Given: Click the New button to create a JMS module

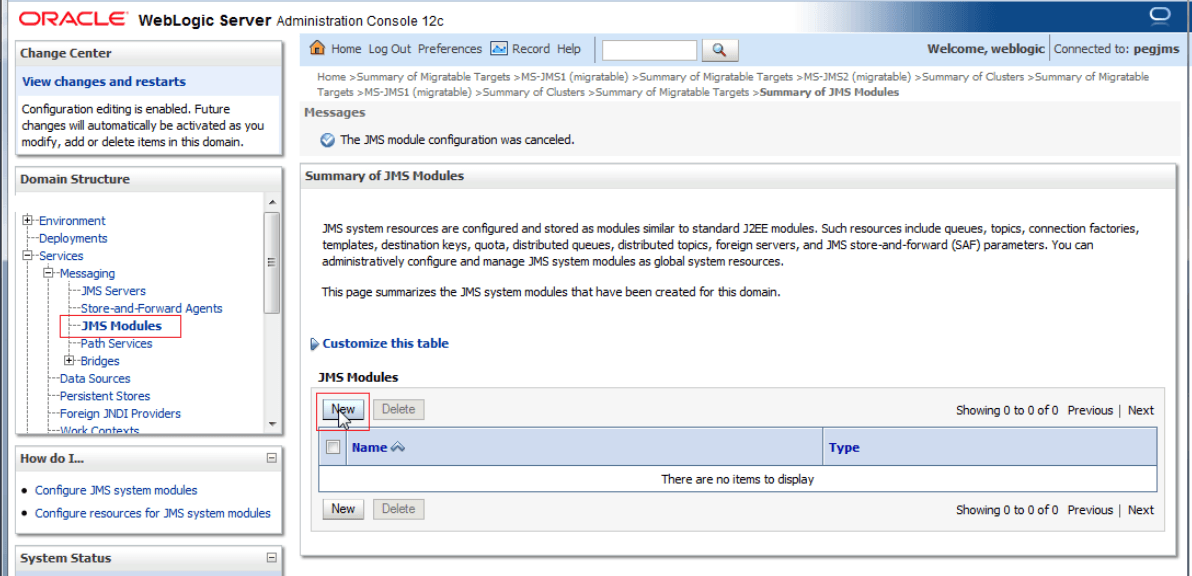Looking at the screenshot, I should (x=342, y=409).
